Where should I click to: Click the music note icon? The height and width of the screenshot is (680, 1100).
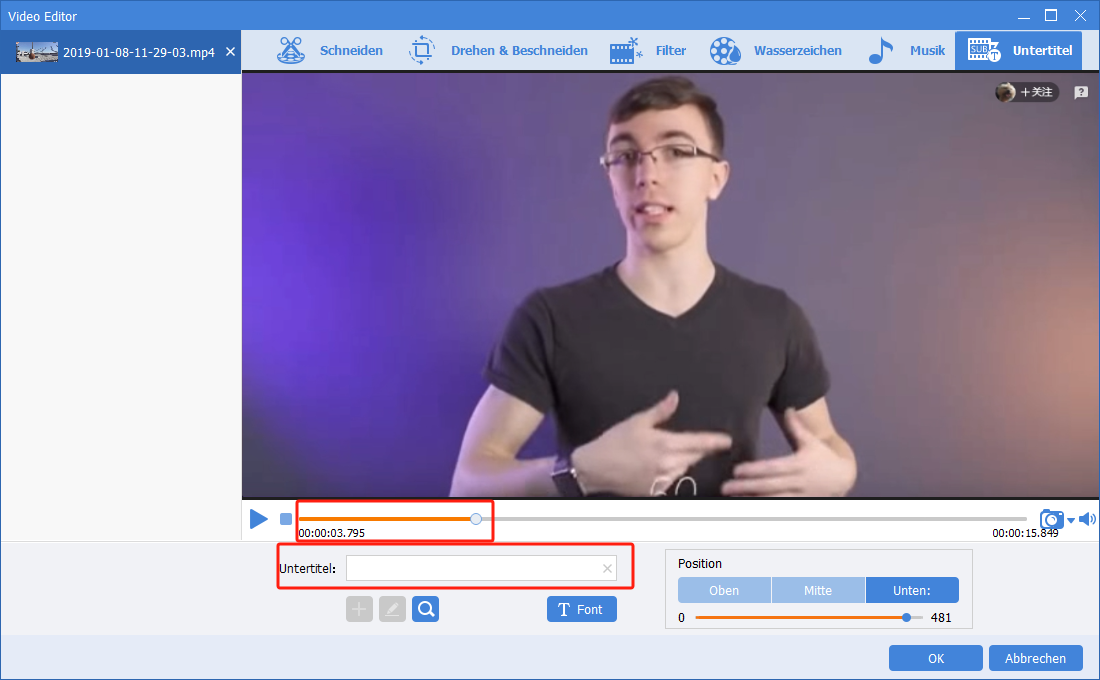click(880, 51)
